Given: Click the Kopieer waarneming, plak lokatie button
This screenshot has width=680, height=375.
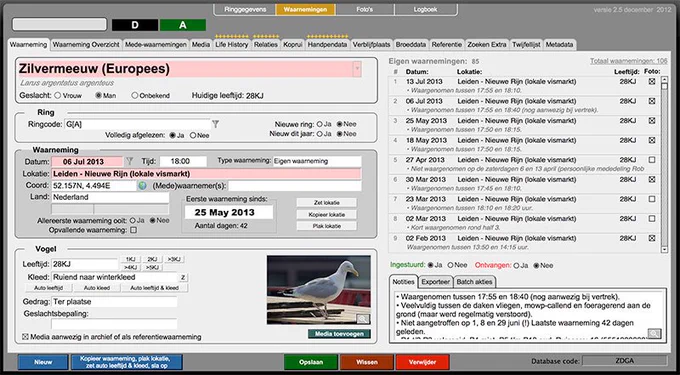Looking at the screenshot, I should coord(127,362).
